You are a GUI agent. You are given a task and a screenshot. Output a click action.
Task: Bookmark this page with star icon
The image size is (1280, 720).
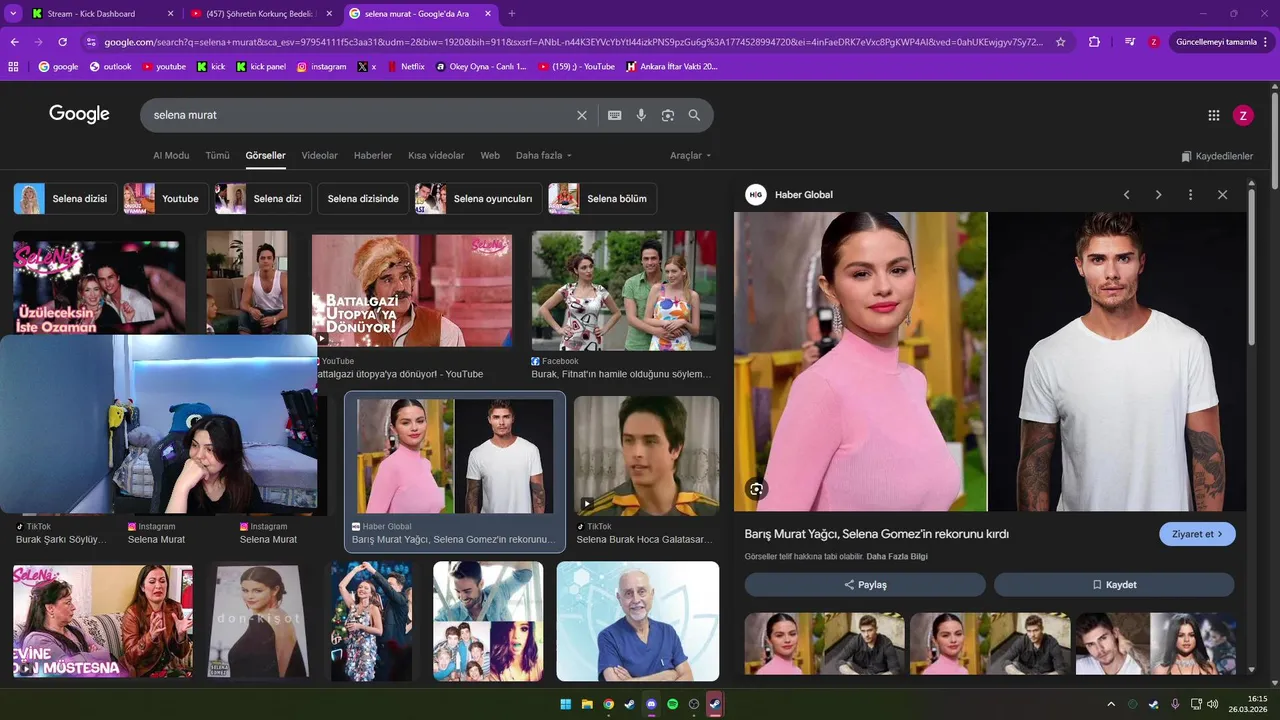[x=1061, y=42]
